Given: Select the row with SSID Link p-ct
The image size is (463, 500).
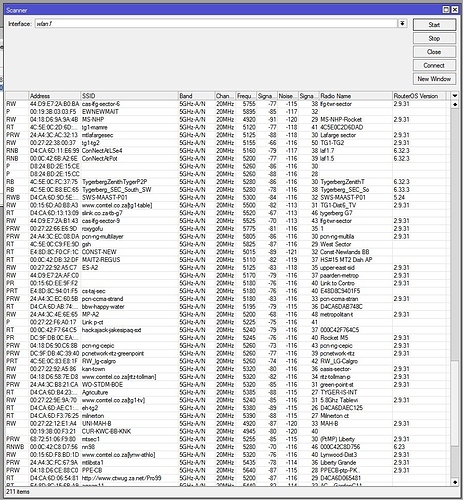Looking at the screenshot, I should point(227,322).
